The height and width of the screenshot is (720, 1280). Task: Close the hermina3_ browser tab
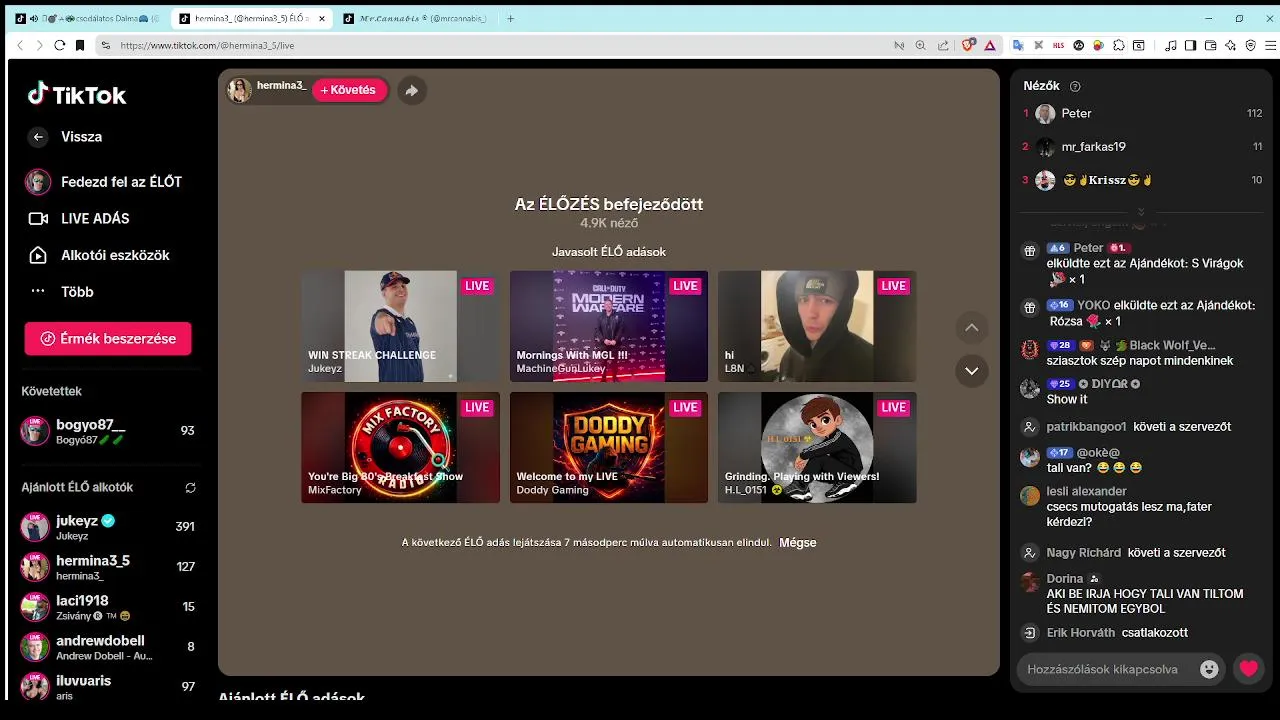322,18
